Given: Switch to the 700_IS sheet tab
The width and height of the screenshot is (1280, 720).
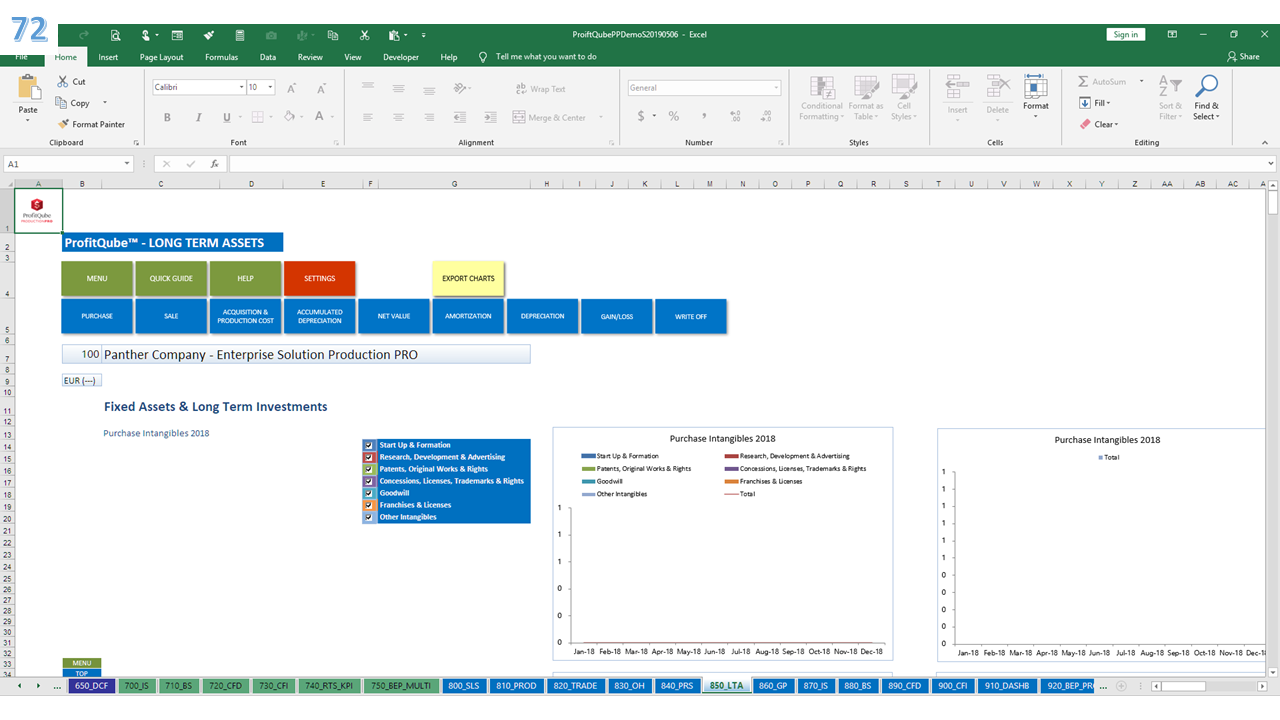Looking at the screenshot, I should pyautogui.click(x=135, y=686).
